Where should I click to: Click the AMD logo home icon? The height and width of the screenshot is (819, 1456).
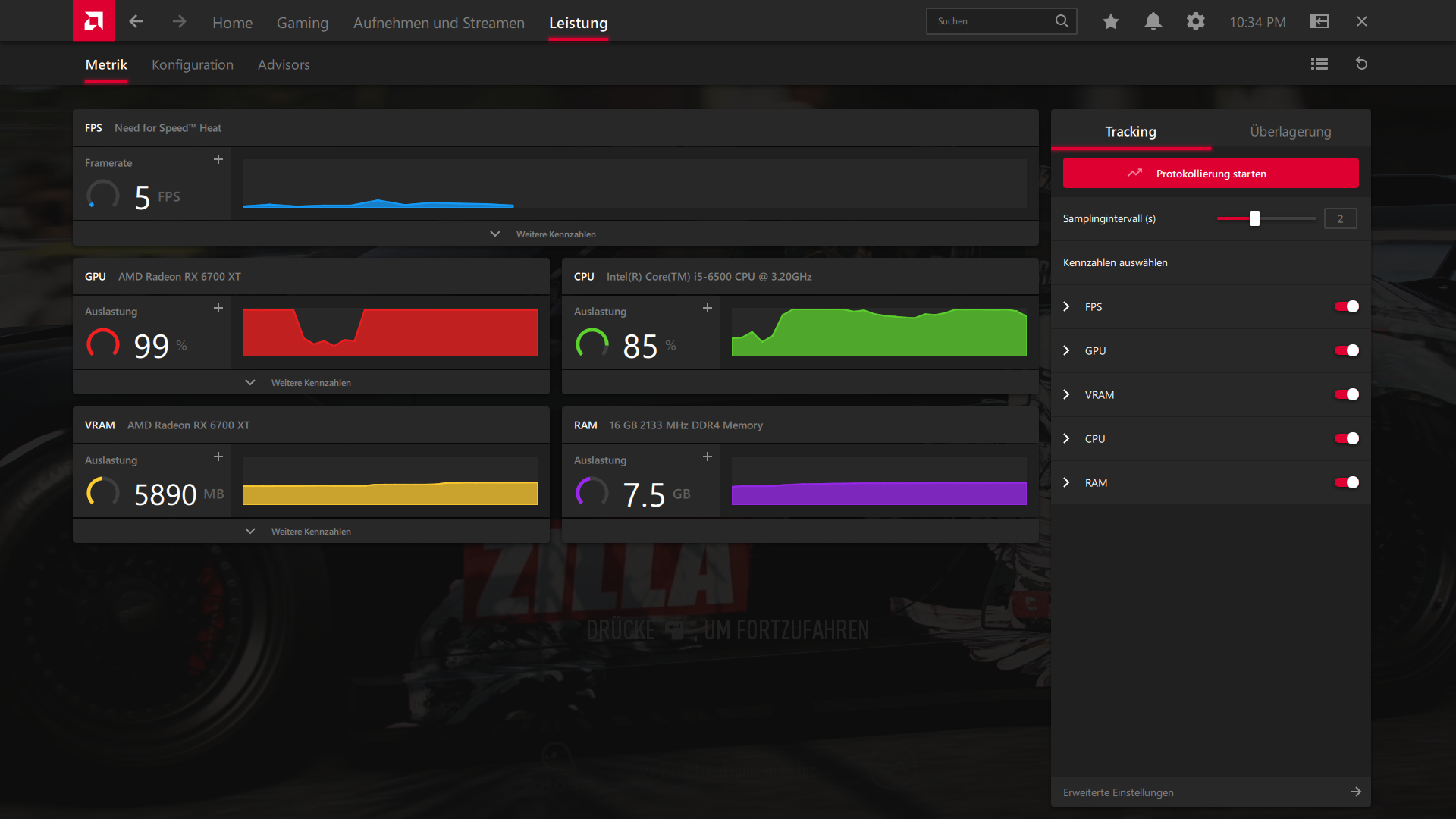[93, 20]
